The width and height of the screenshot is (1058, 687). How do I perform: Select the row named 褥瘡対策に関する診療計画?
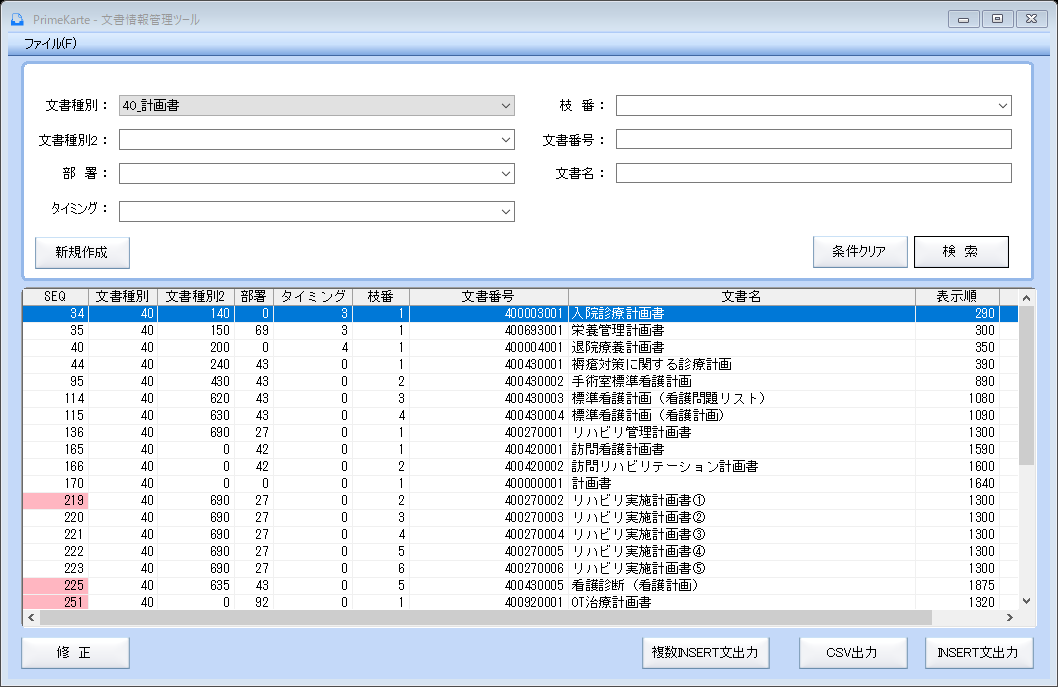point(520,364)
